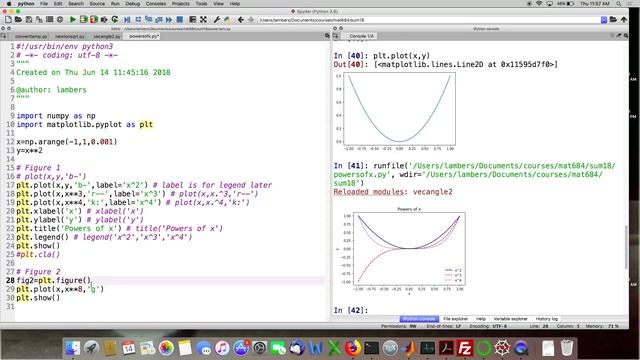Click the console vertical scrollbar
The width and height of the screenshot is (640, 360).
tap(626, 247)
